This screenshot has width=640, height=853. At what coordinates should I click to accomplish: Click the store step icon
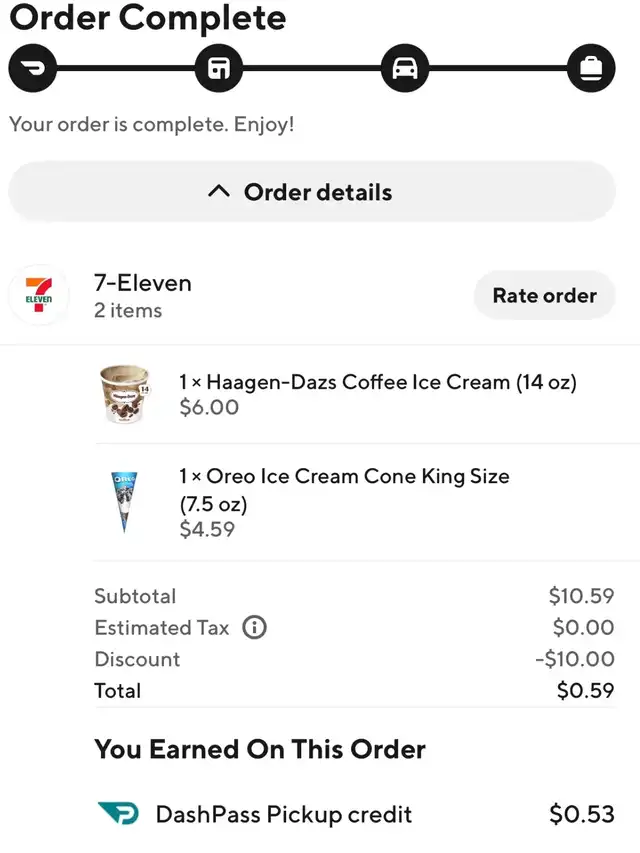(x=218, y=68)
